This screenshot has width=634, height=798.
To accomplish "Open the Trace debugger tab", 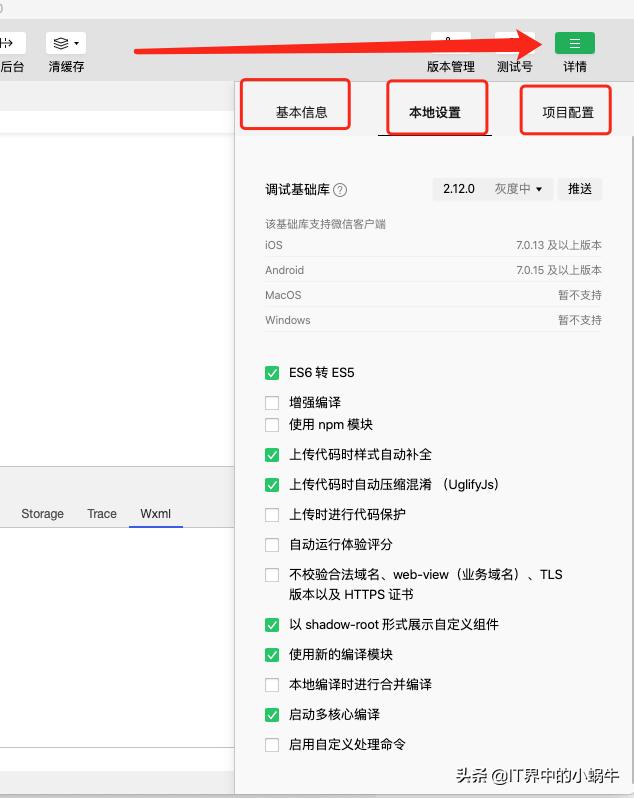I will click(102, 514).
